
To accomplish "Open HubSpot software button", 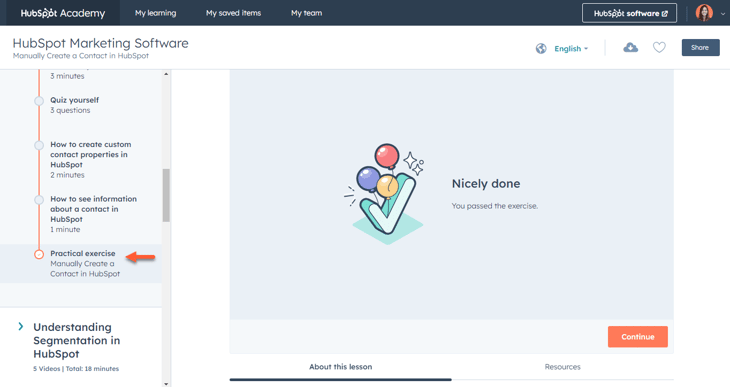I will (629, 13).
